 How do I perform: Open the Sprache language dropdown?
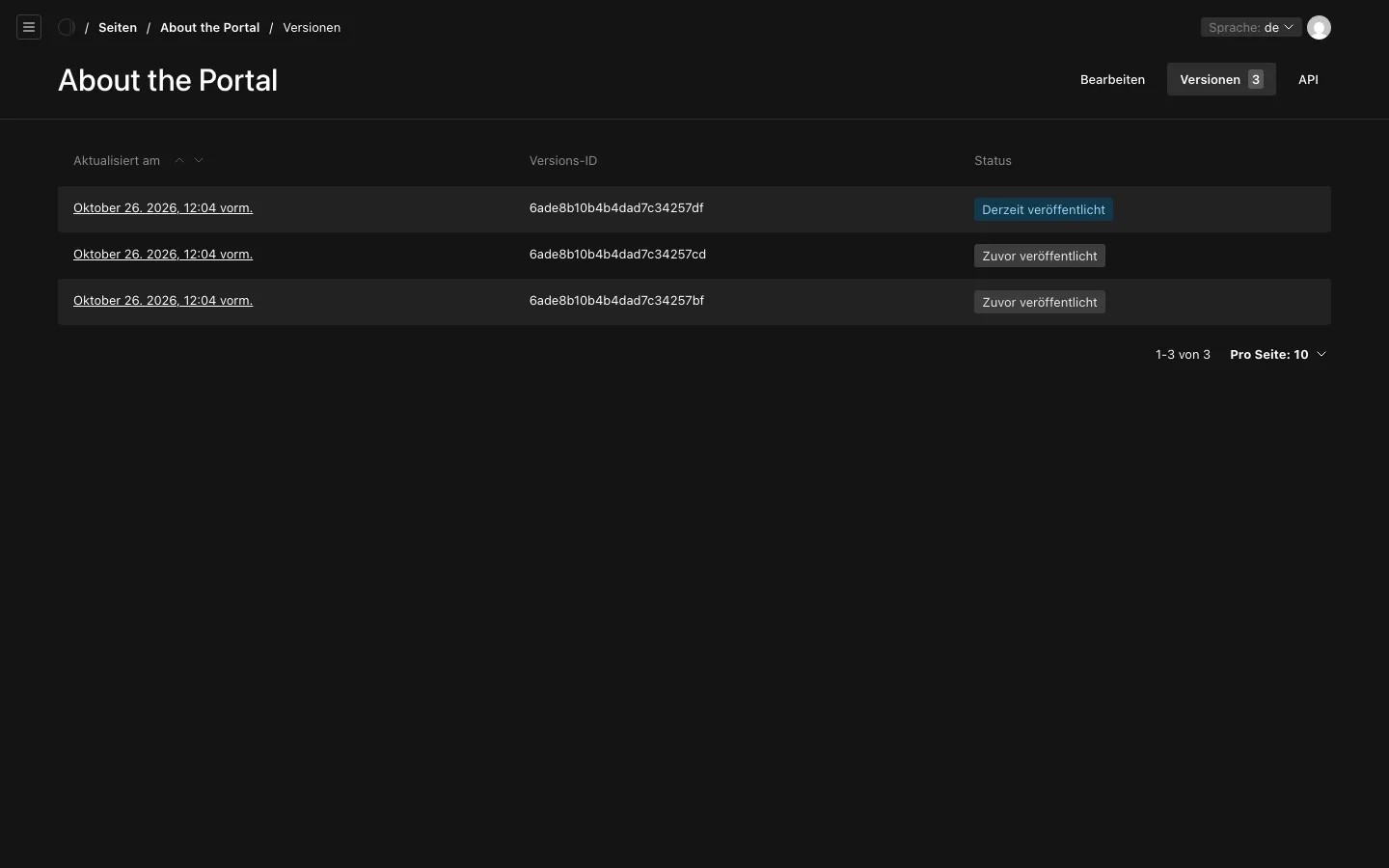point(1251,27)
